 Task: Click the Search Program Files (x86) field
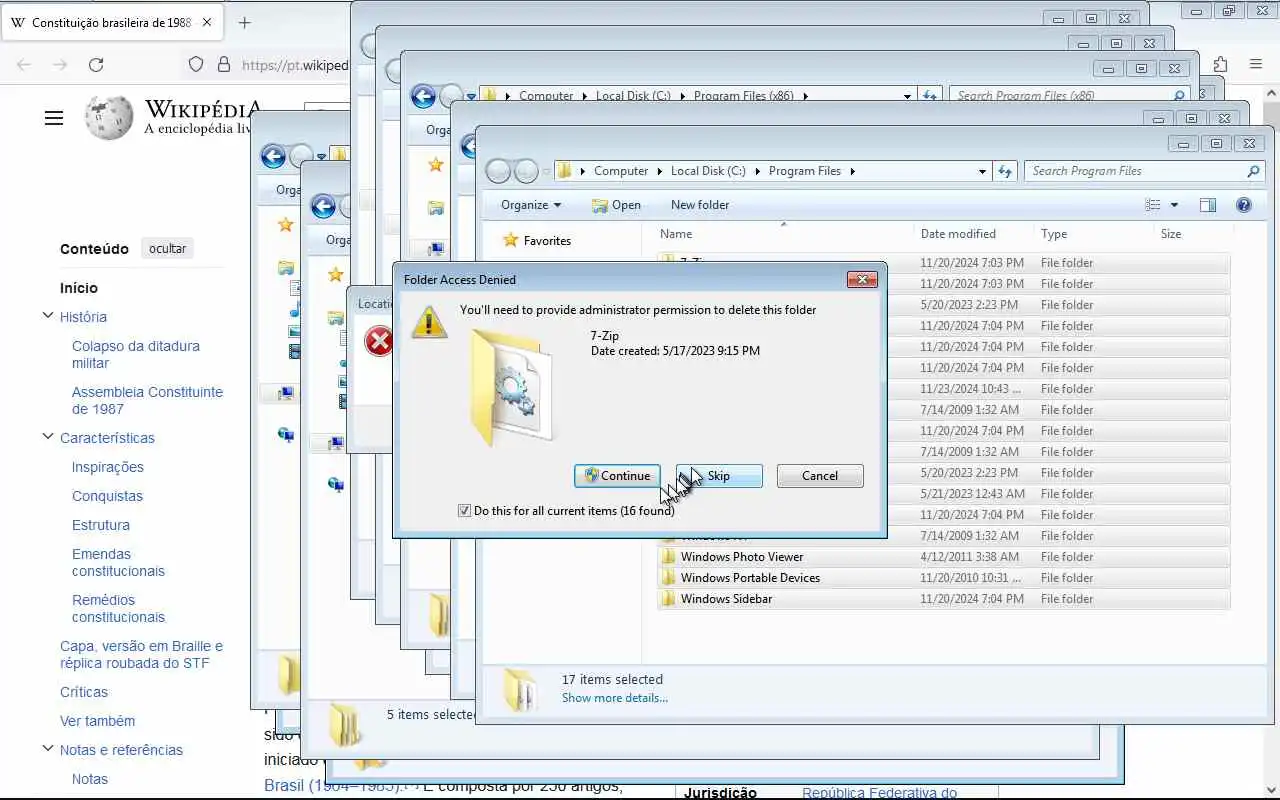point(1068,96)
